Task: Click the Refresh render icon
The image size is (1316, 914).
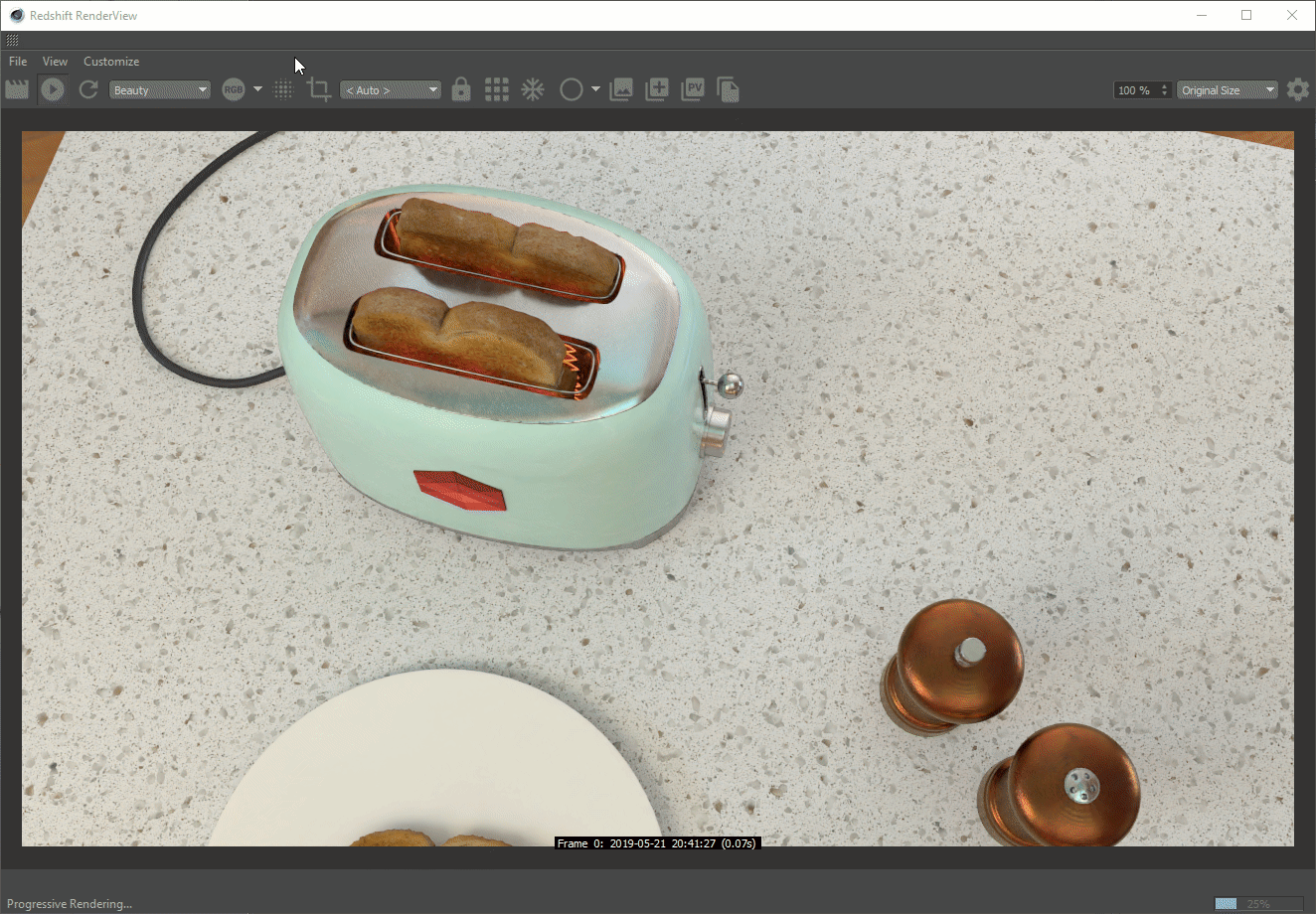Action: pos(88,89)
